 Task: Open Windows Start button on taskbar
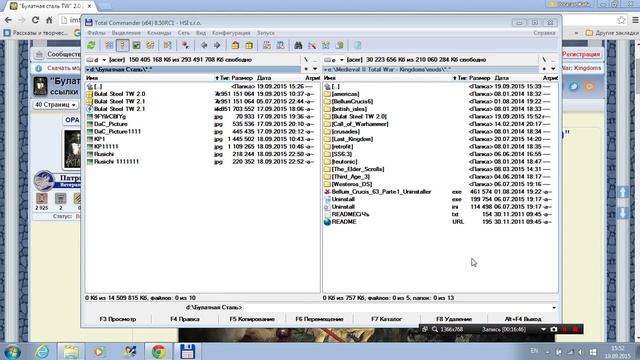click(x=13, y=351)
